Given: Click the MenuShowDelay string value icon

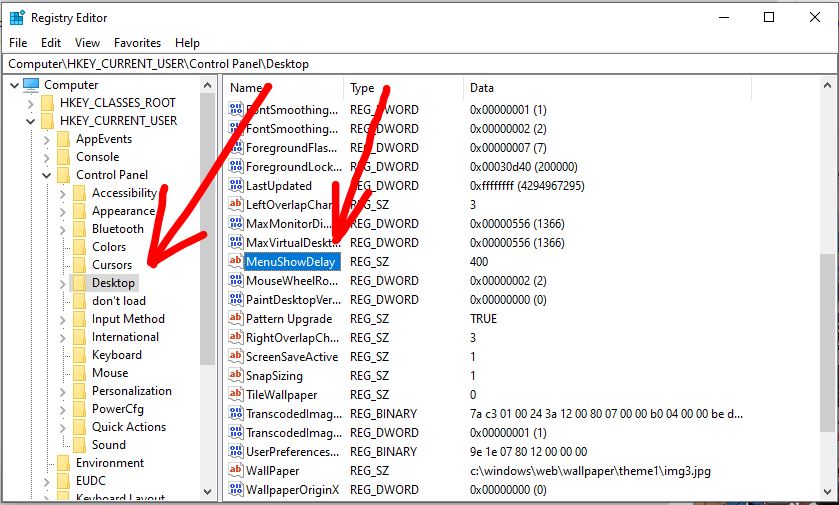Looking at the screenshot, I should tap(235, 261).
